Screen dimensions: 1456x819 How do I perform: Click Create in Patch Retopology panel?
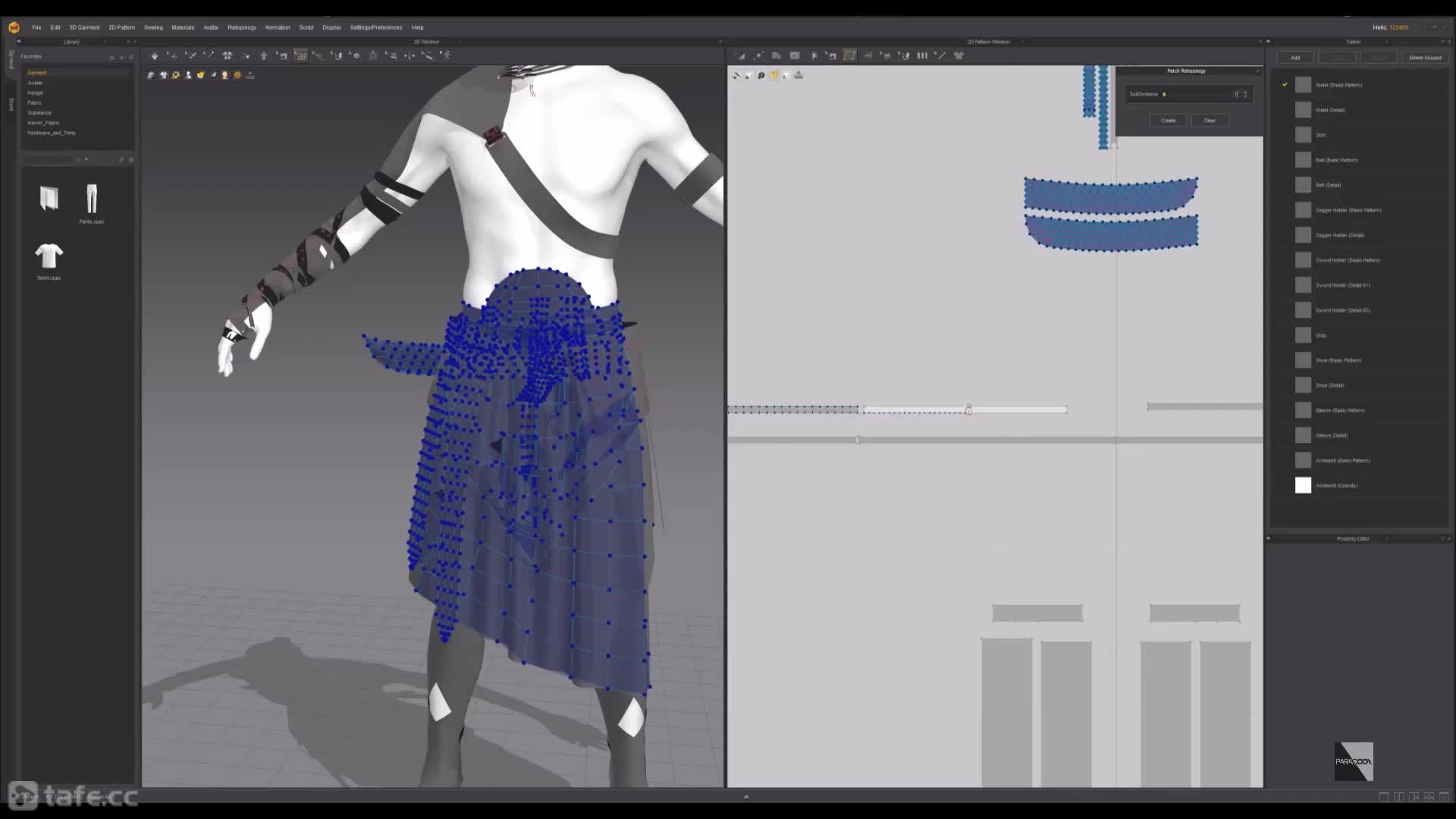(x=1168, y=121)
